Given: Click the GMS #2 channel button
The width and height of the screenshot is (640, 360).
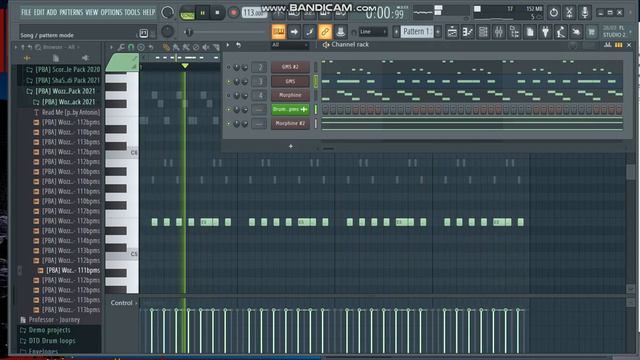Looking at the screenshot, I should (x=290, y=67).
